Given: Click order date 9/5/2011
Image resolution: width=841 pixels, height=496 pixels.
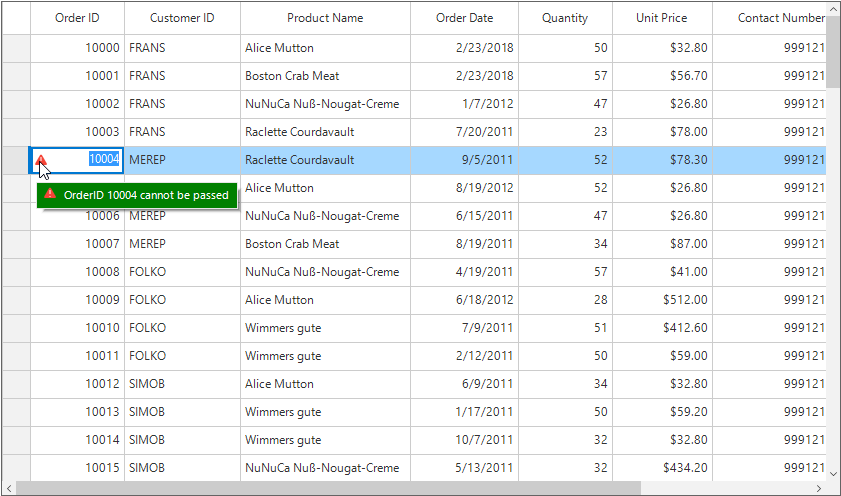Looking at the screenshot, I should 488,160.
